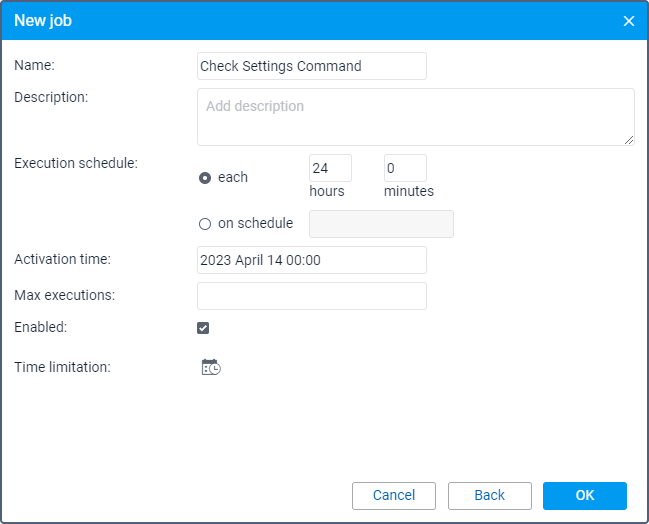
Task: Click the grayed-out on schedule field
Action: (381, 224)
